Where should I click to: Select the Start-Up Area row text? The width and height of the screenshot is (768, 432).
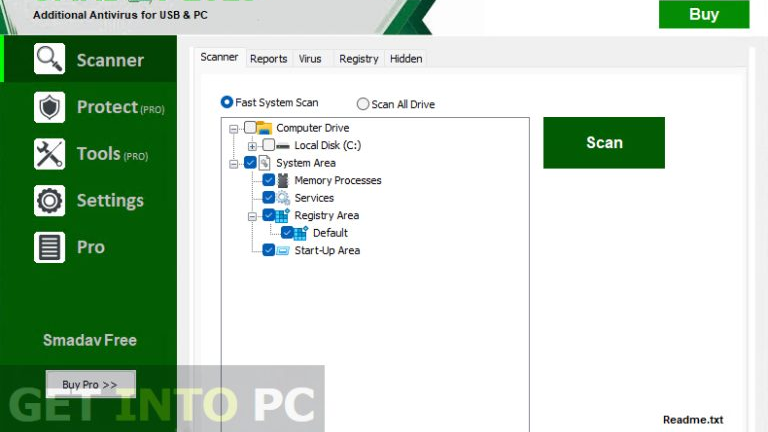(x=327, y=251)
